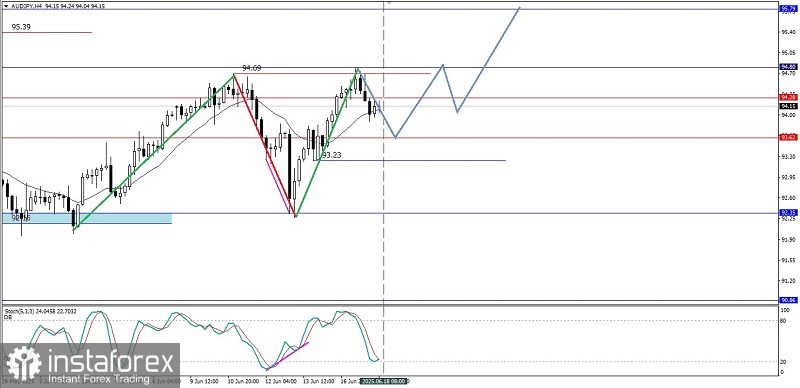Click the black 94.15 current price tag

click(788, 106)
